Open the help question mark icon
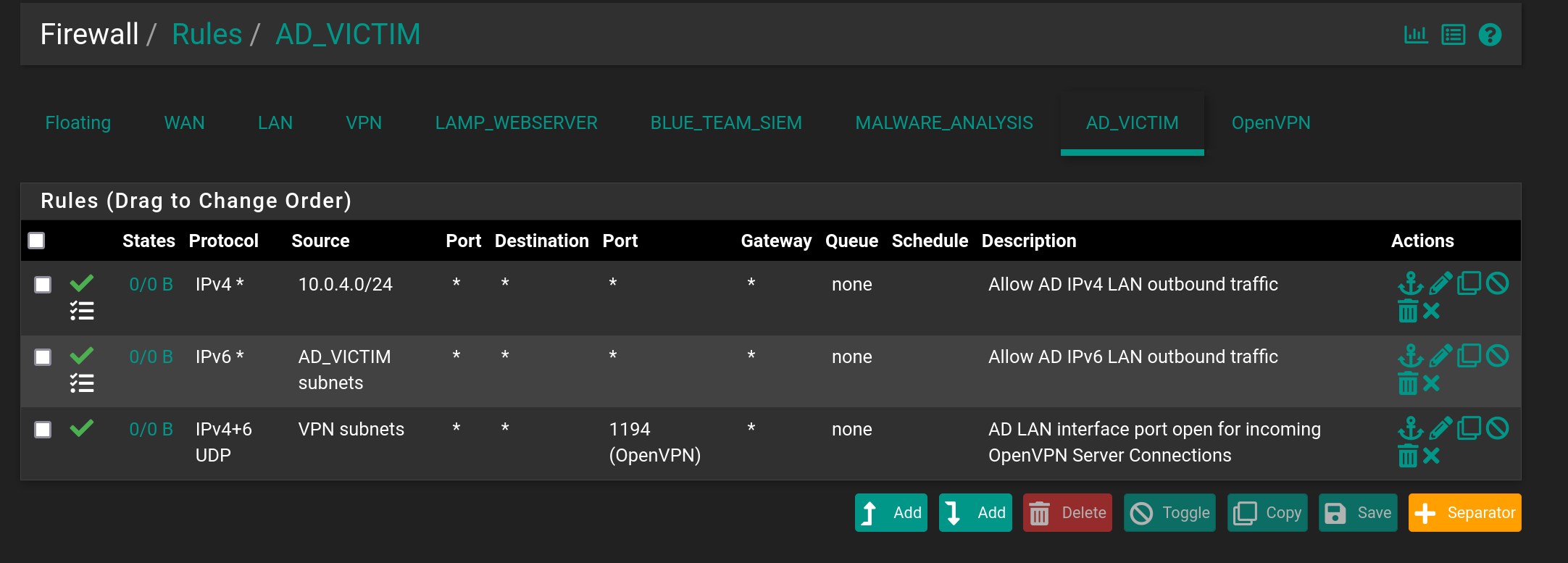This screenshot has width=1568, height=563. (x=1490, y=35)
